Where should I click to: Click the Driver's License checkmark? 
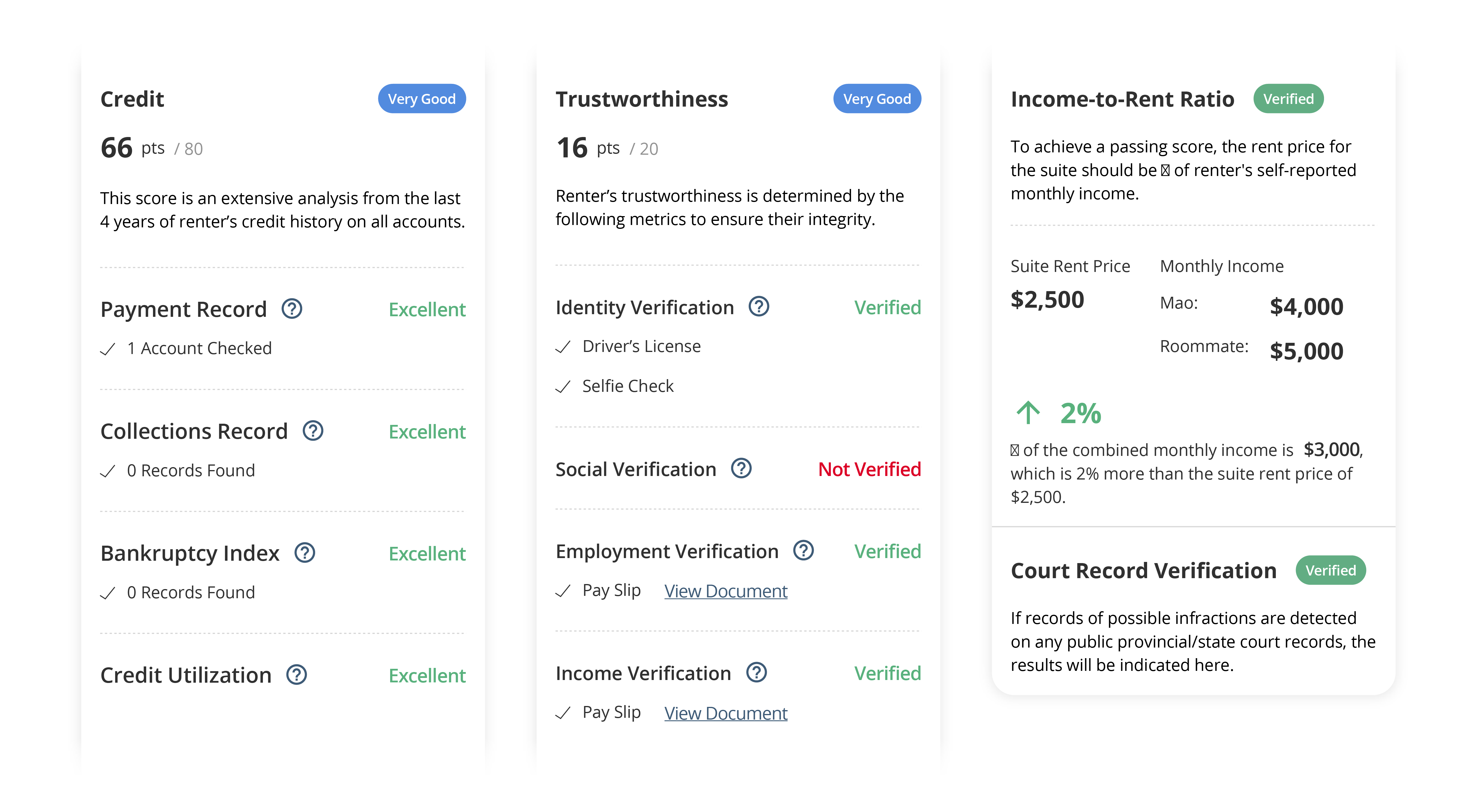point(563,347)
